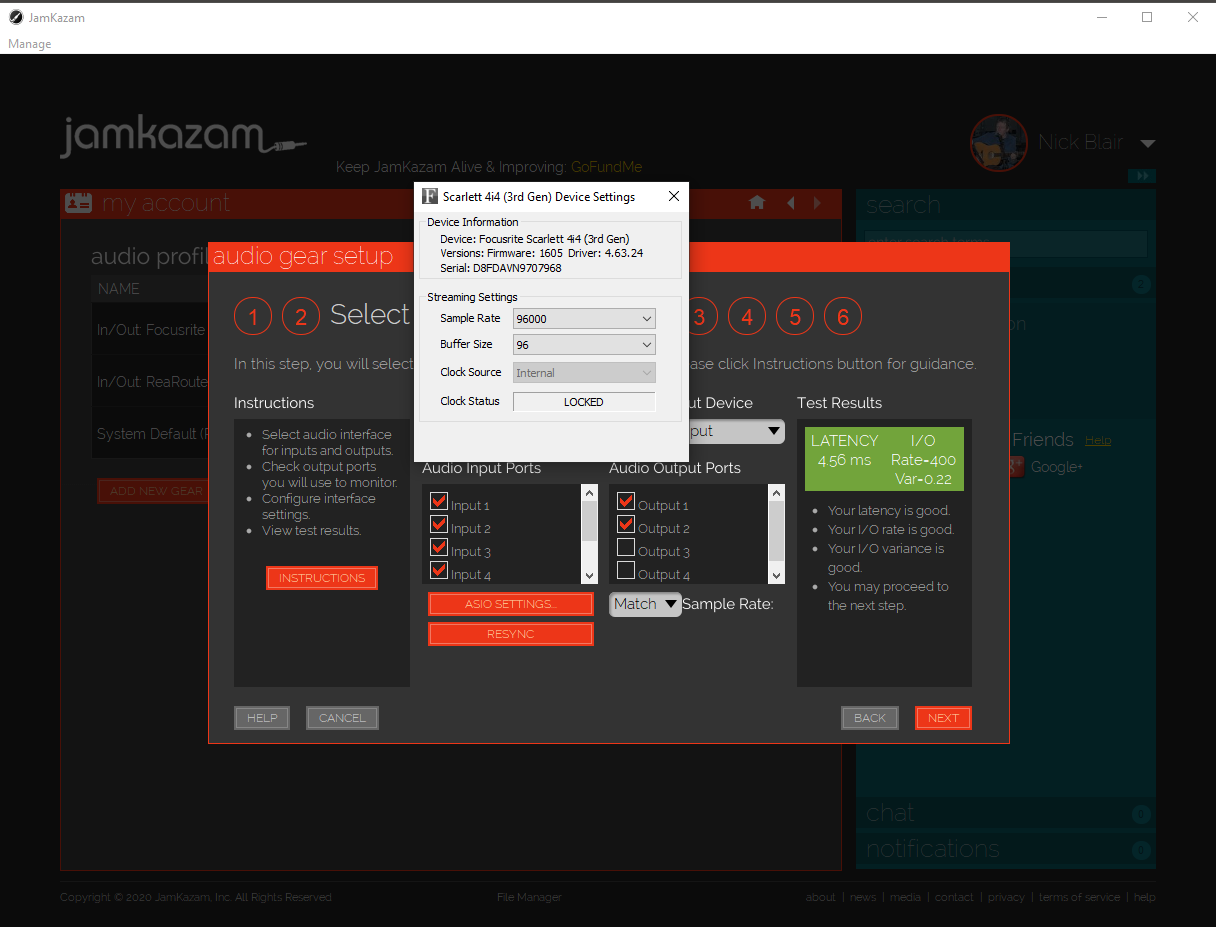Open the user menu arrow beside Nick Blair

coord(1147,144)
